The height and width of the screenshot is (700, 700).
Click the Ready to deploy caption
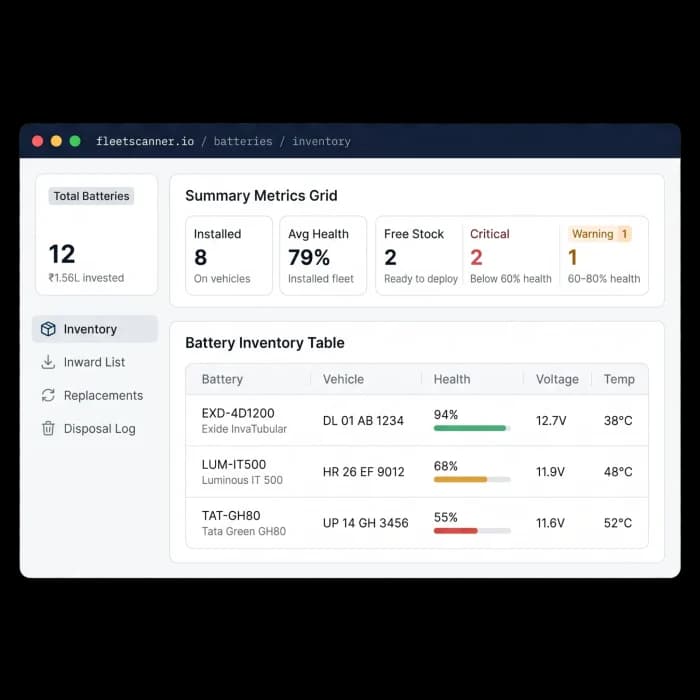421,279
